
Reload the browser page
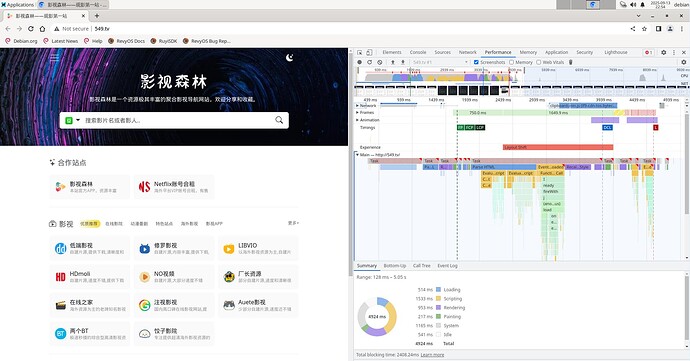[x=31, y=29]
